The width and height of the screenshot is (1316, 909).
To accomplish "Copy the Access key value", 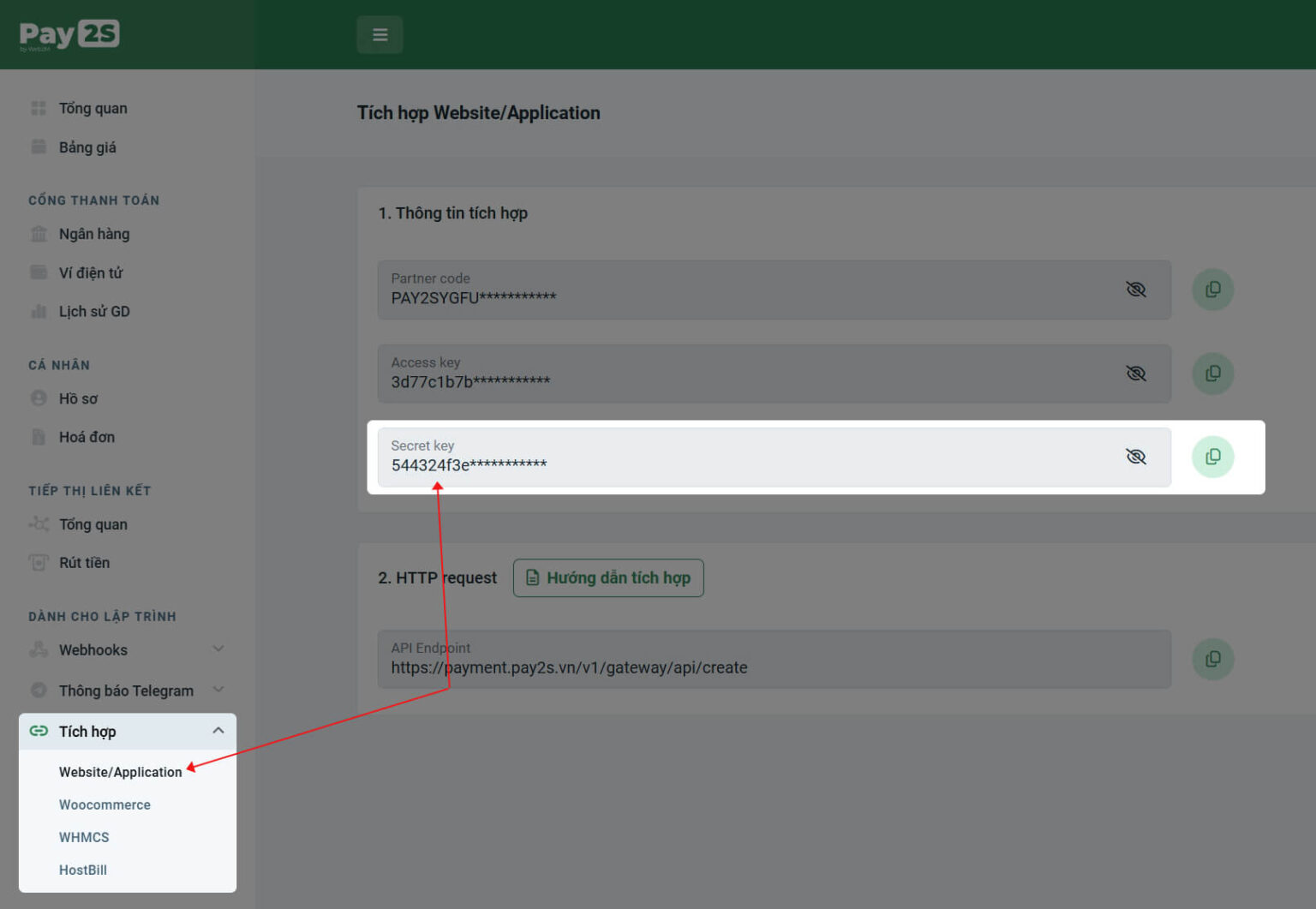I will pos(1212,374).
